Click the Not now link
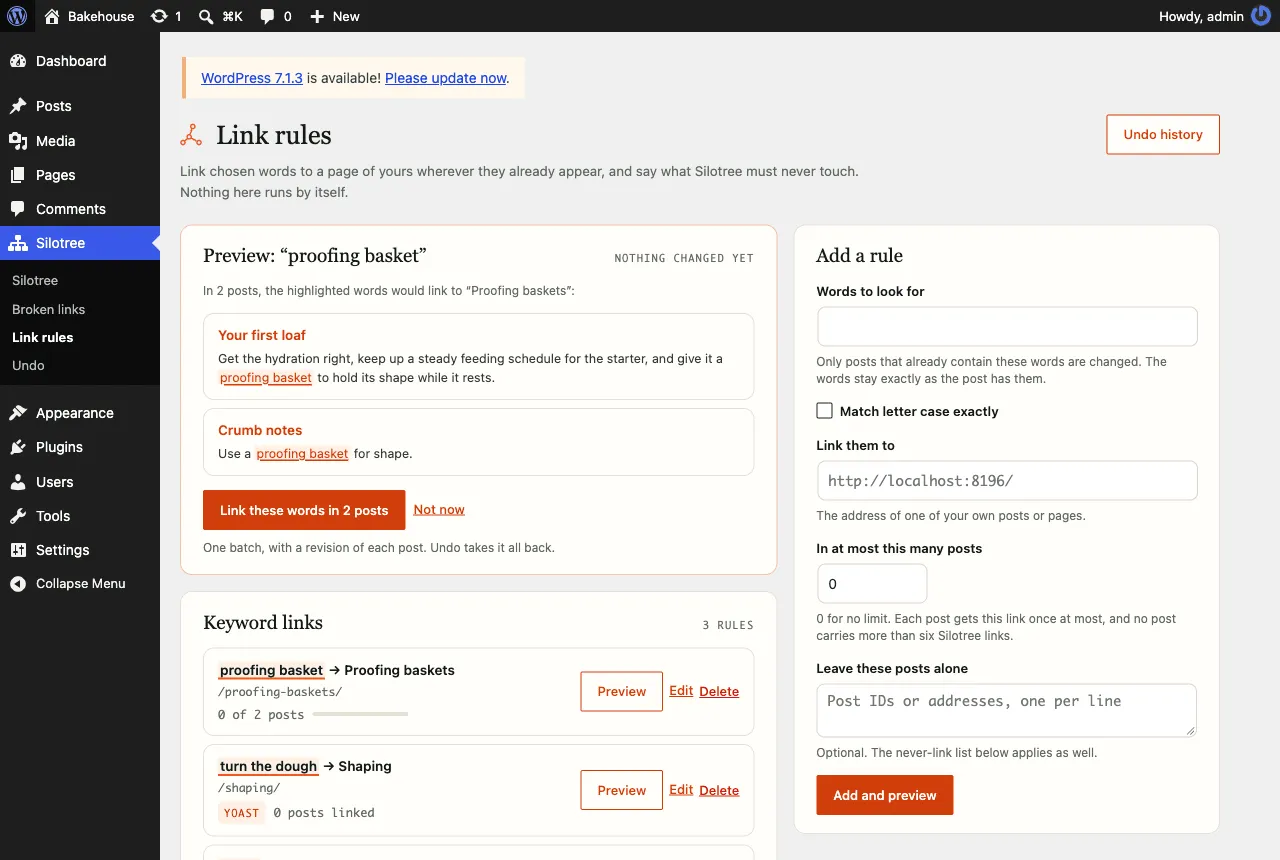 point(439,509)
